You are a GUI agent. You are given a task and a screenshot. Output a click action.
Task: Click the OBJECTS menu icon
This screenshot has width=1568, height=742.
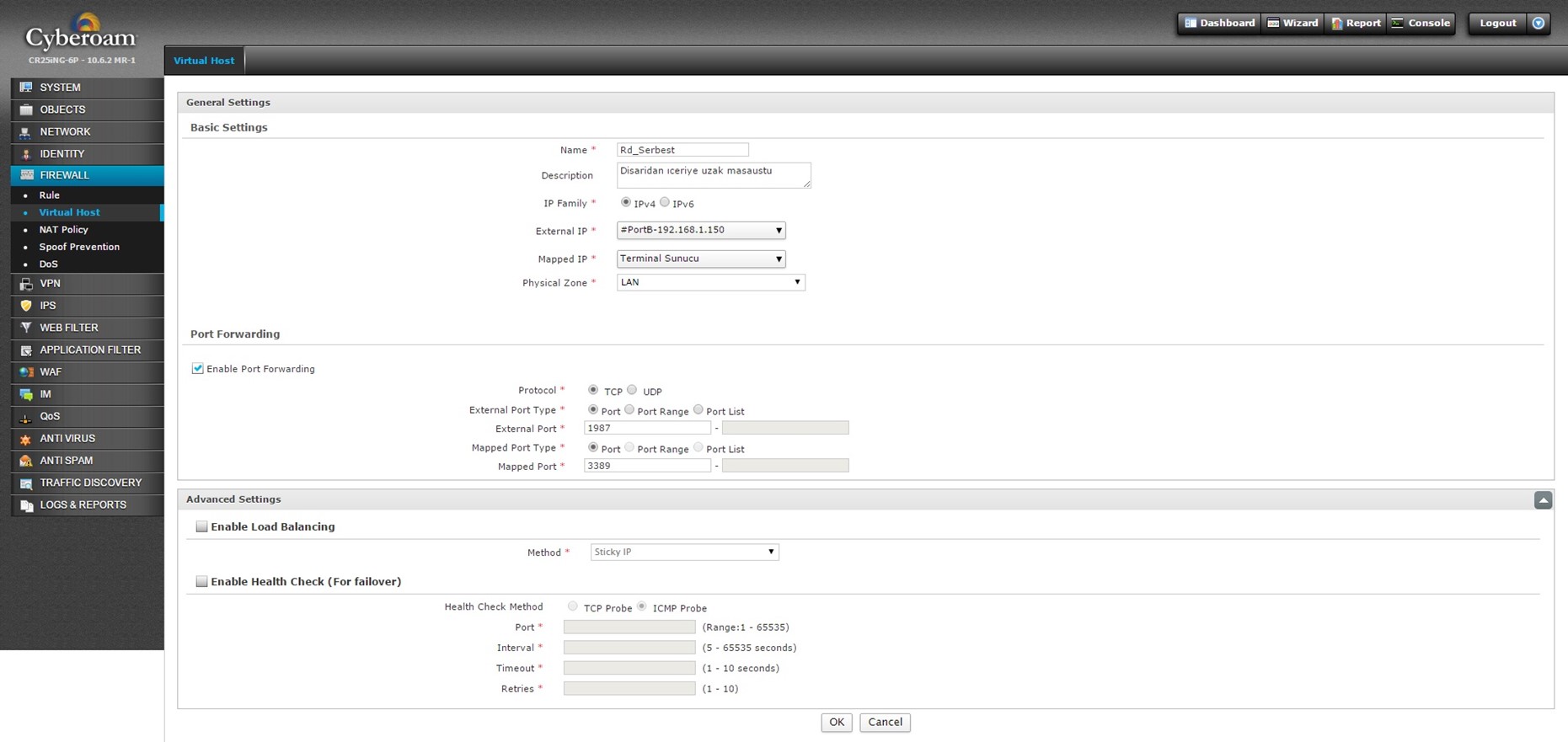coord(26,109)
